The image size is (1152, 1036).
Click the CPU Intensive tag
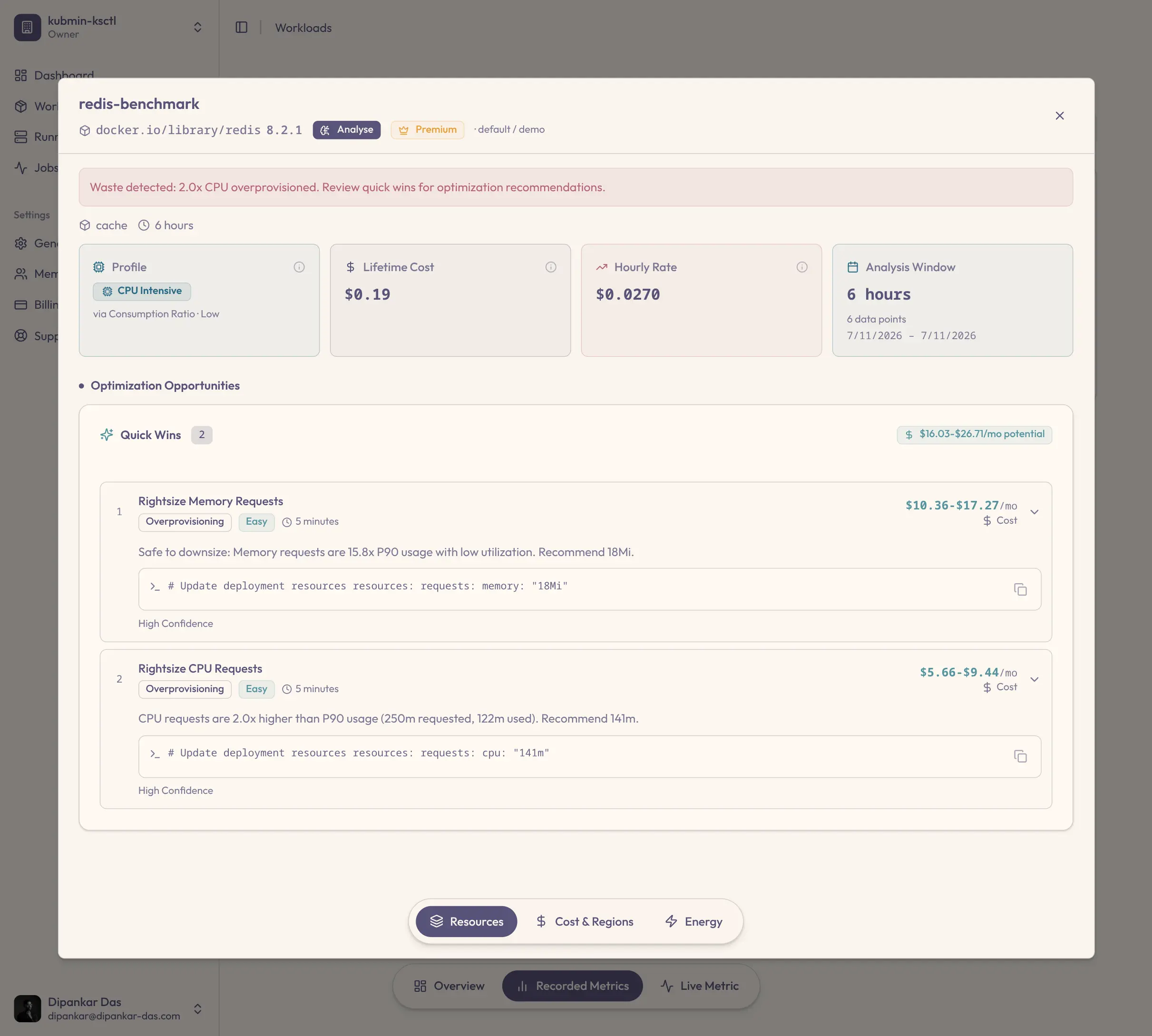click(142, 291)
